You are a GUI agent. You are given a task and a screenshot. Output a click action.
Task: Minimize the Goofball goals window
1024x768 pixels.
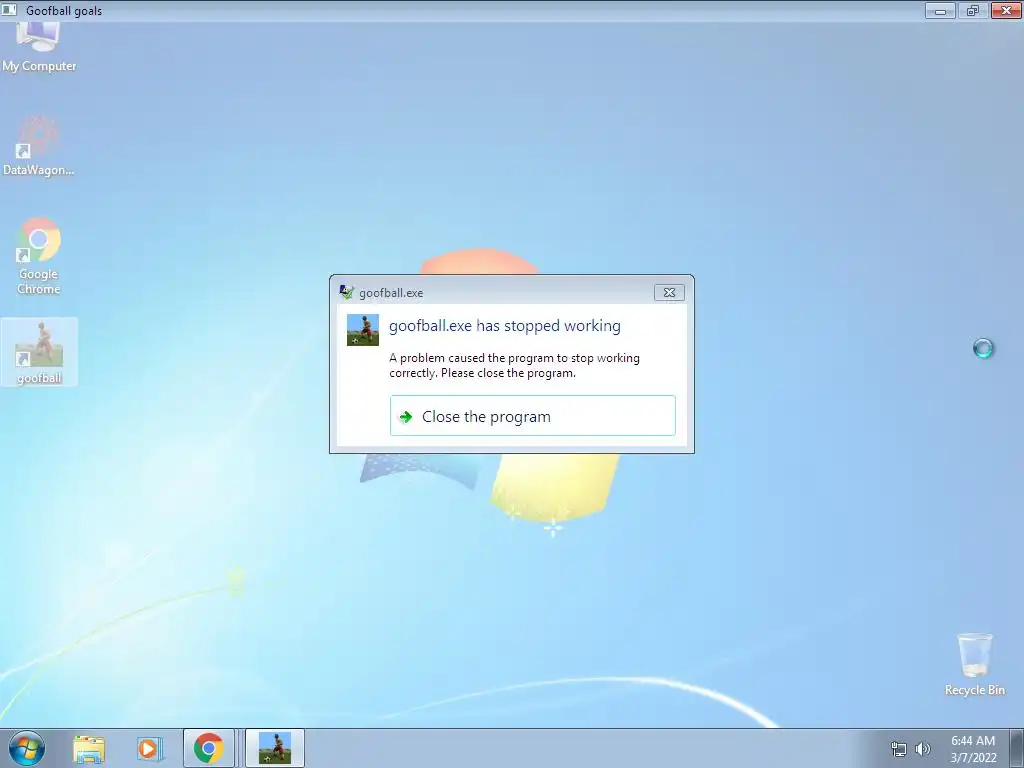(940, 10)
